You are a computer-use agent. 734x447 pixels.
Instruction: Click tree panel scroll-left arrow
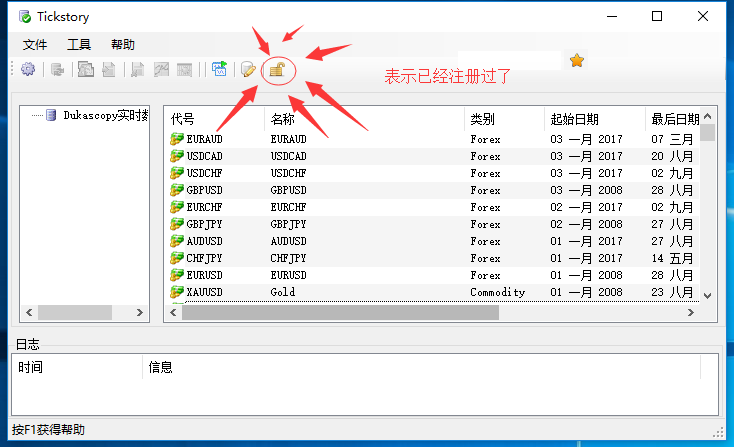[29, 312]
